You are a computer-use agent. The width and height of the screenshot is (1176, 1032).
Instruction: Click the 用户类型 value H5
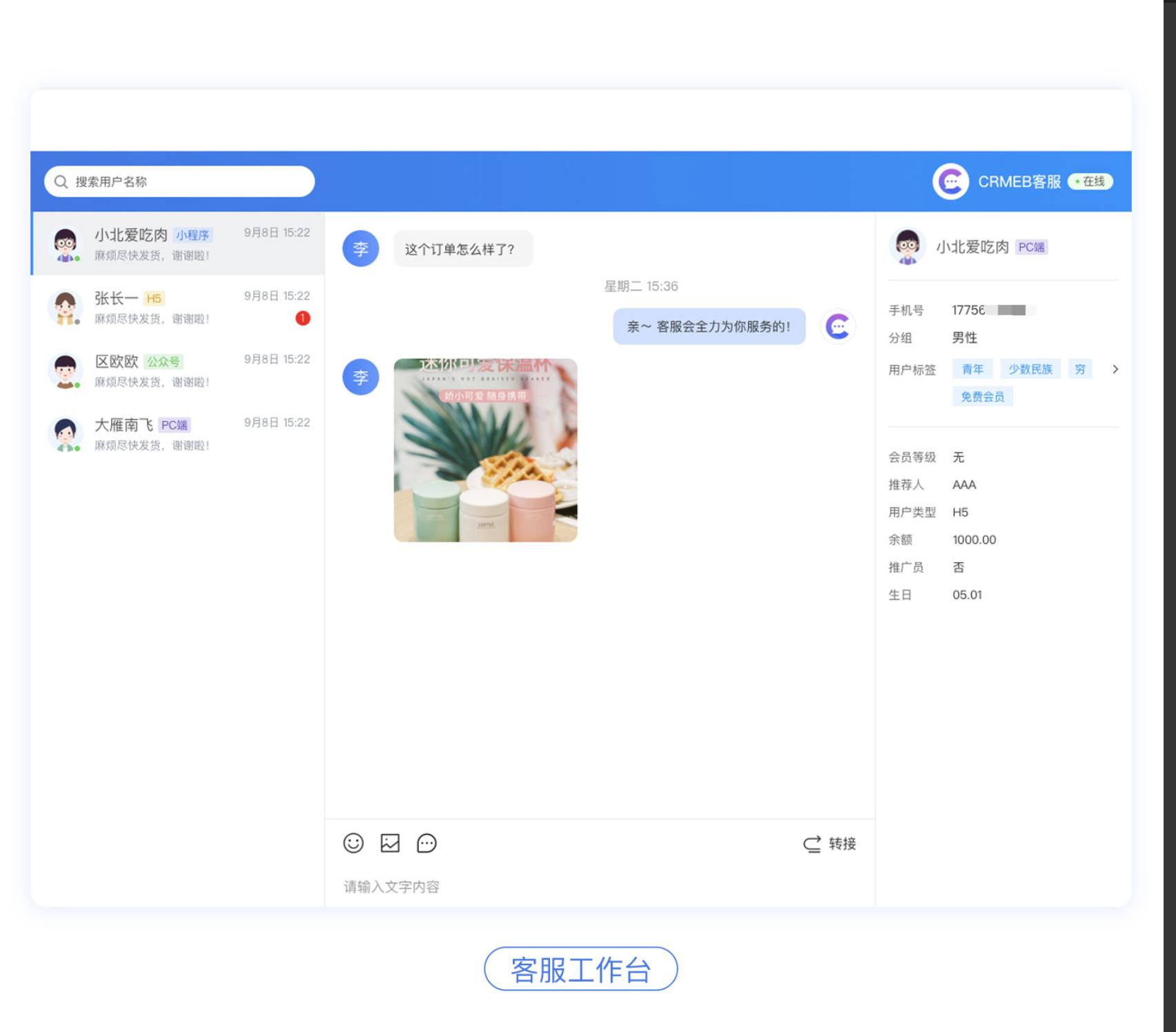(960, 512)
